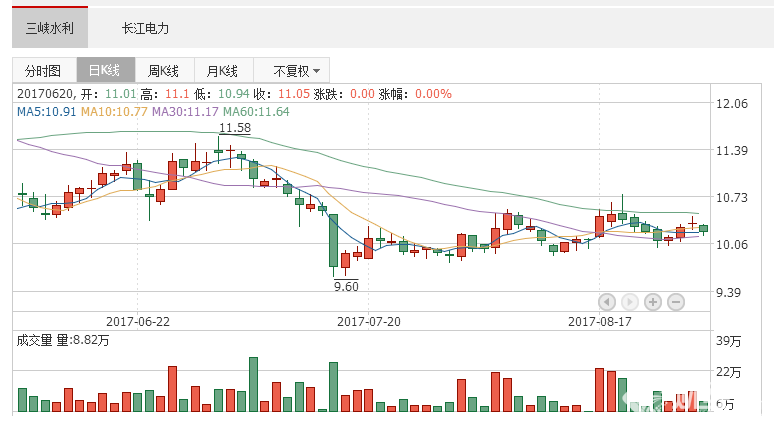Switch to the 月K线 monthly chart

223,70
